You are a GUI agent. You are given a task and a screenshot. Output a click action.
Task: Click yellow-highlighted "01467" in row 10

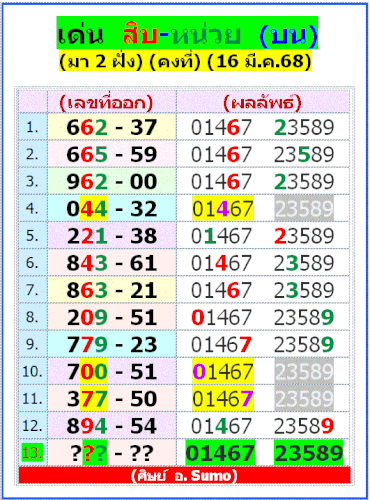223,372
